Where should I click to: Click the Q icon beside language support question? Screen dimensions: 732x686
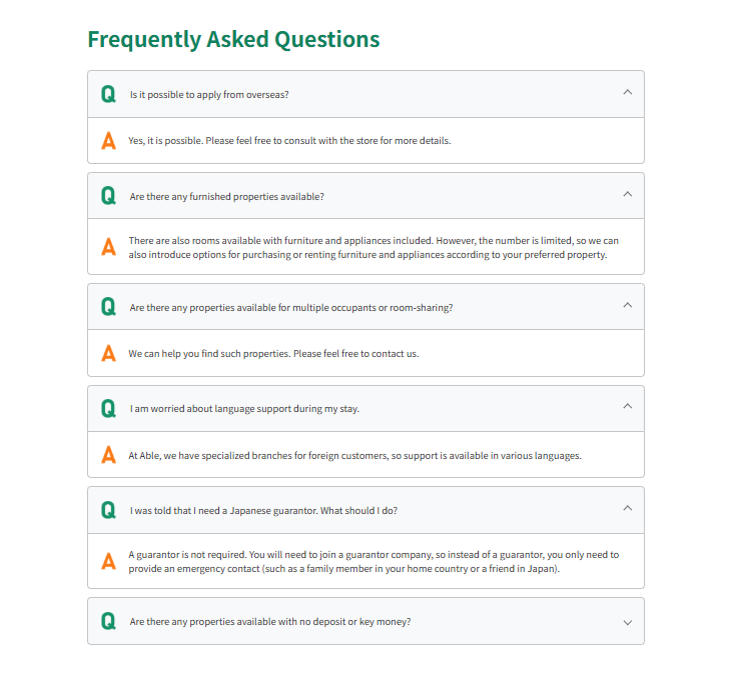click(x=108, y=408)
